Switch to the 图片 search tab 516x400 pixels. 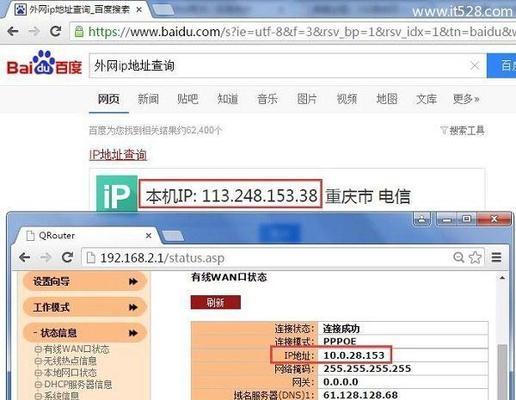tap(307, 99)
